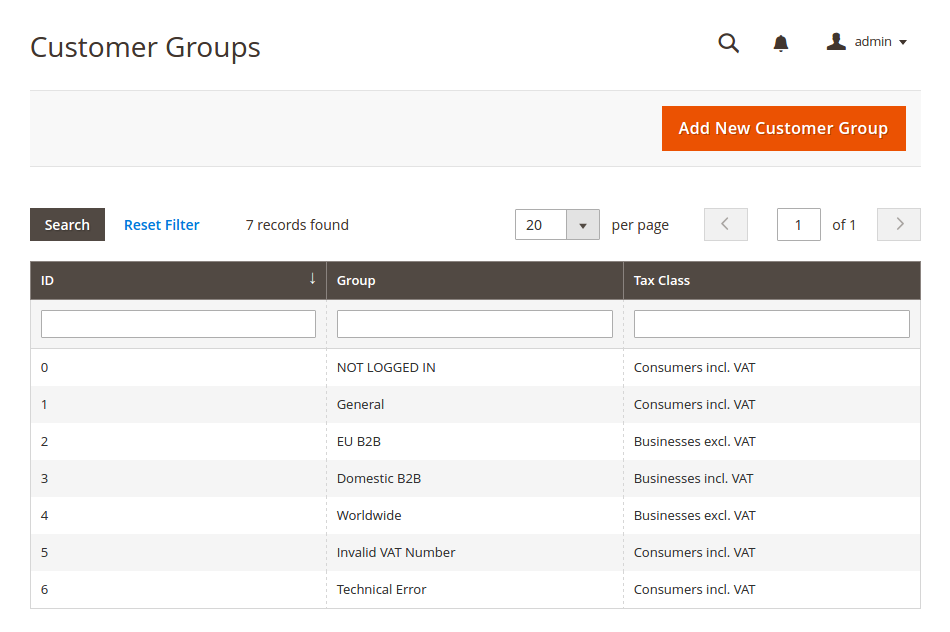
Task: Click the Tax Class cell for Worldwide
Action: pyautogui.click(x=772, y=516)
